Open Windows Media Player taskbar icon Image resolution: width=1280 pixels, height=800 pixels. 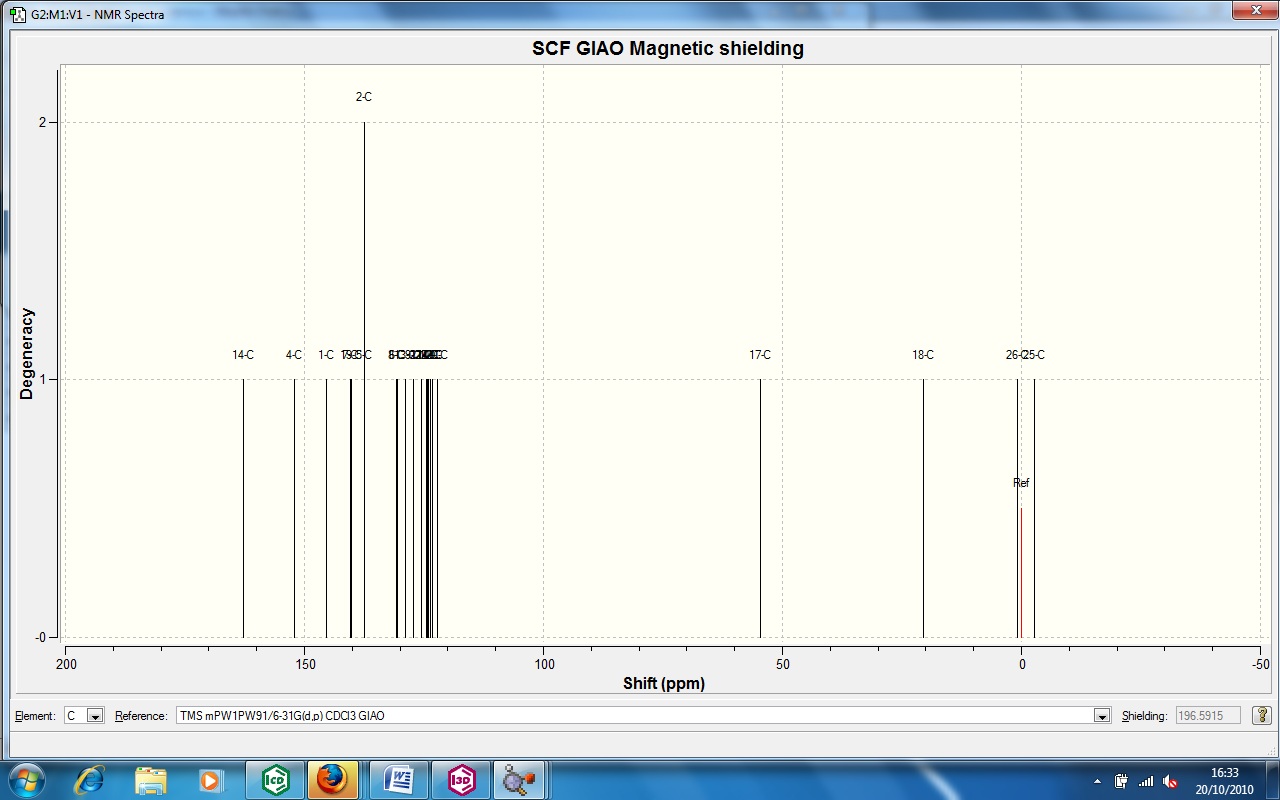pyautogui.click(x=210, y=780)
